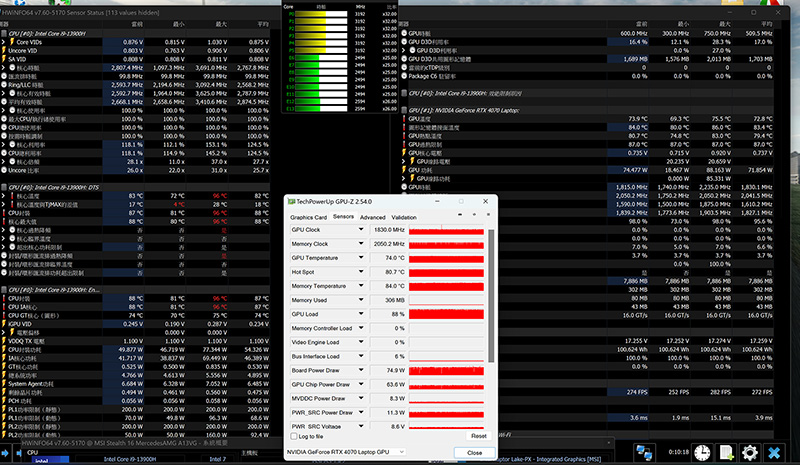Click the network computers icon in HWiNFO toolbar

click(x=644, y=452)
